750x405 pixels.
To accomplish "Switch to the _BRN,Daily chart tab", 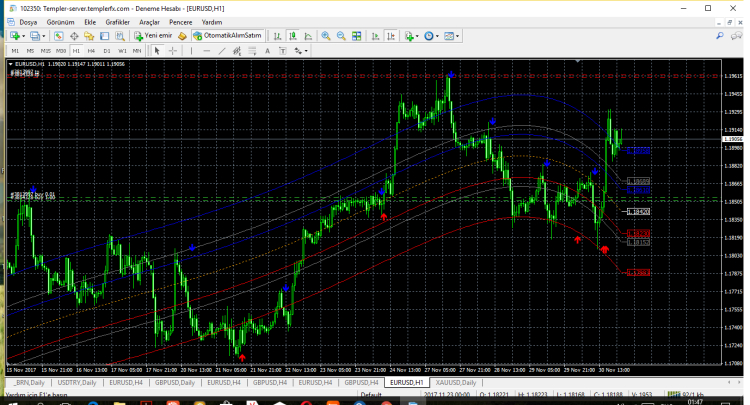I will pyautogui.click(x=29, y=383).
